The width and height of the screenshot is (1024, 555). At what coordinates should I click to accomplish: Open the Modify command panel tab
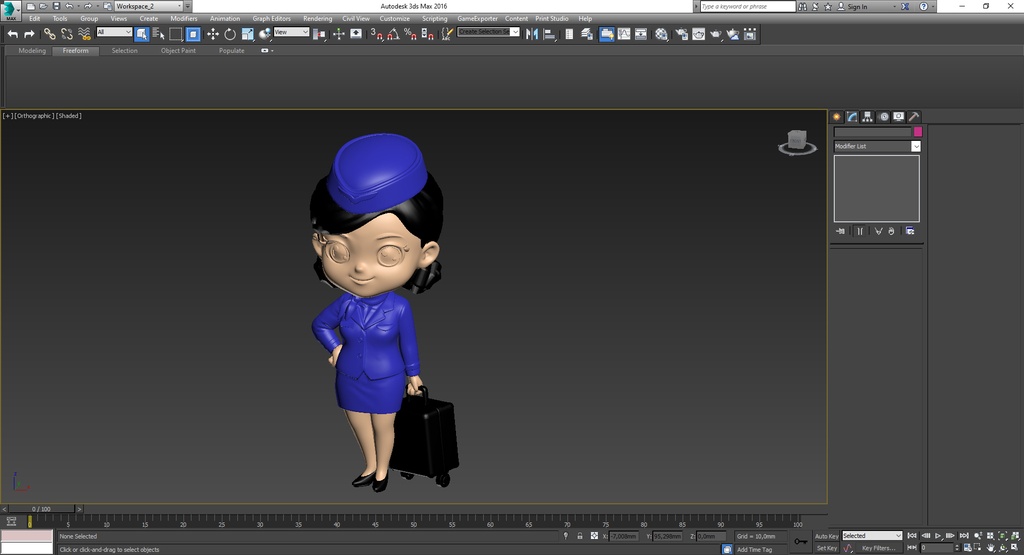point(852,117)
